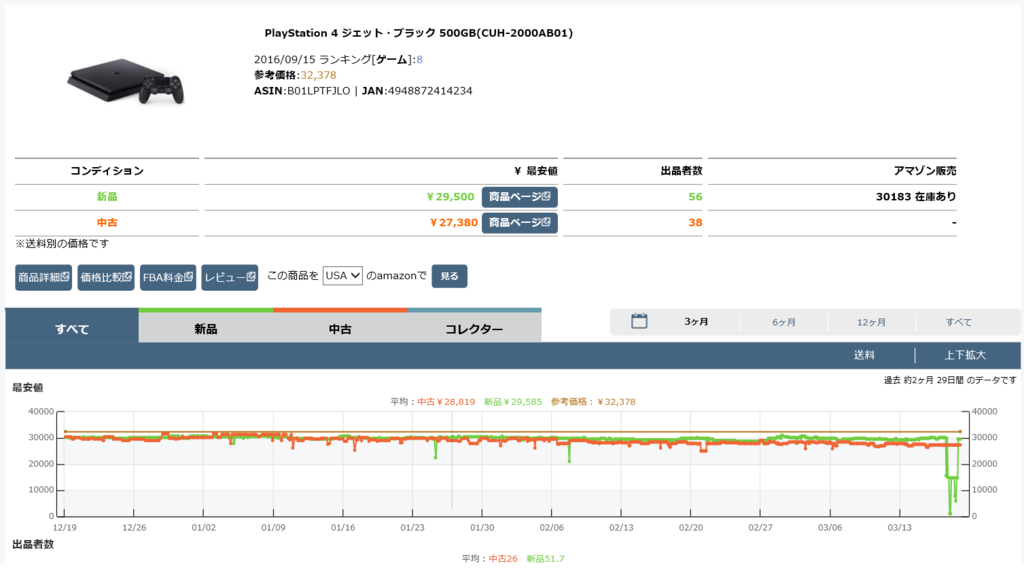This screenshot has height=574, width=1024.
Task: Switch to the すべて condition tab
Action: (x=72, y=325)
